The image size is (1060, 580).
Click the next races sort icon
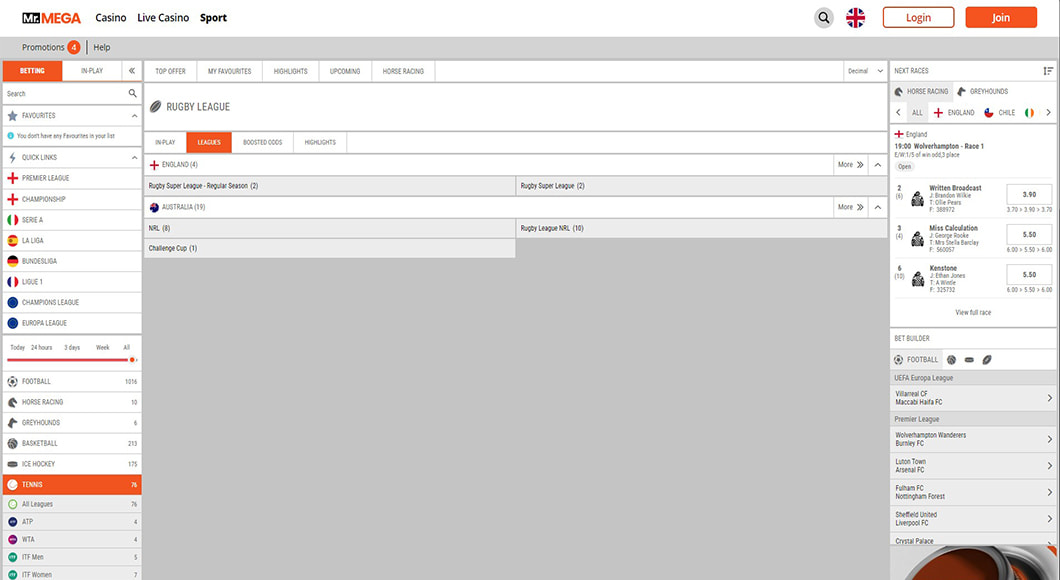(x=1048, y=71)
